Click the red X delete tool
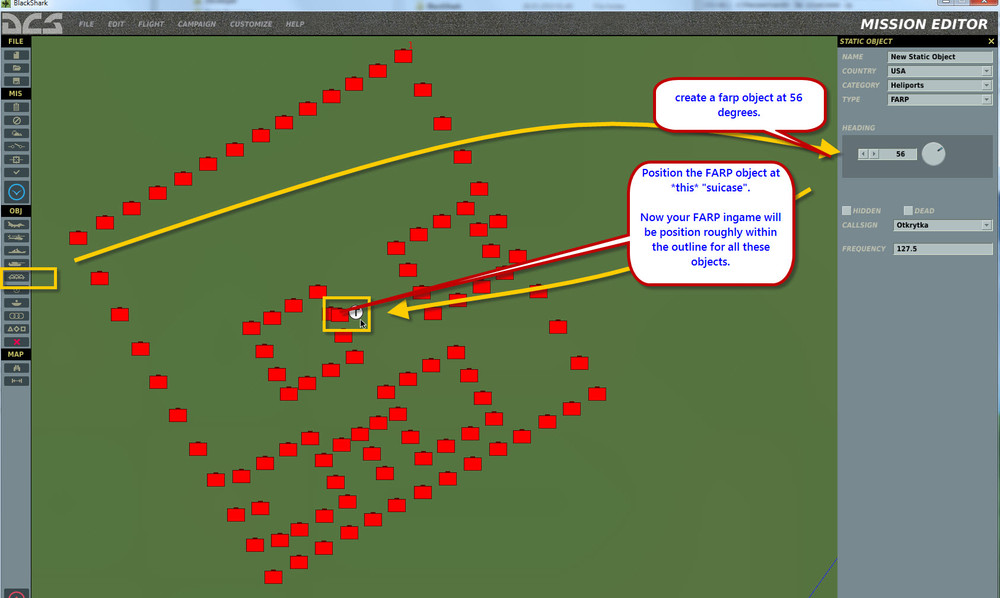Image resolution: width=1000 pixels, height=598 pixels. 16,342
